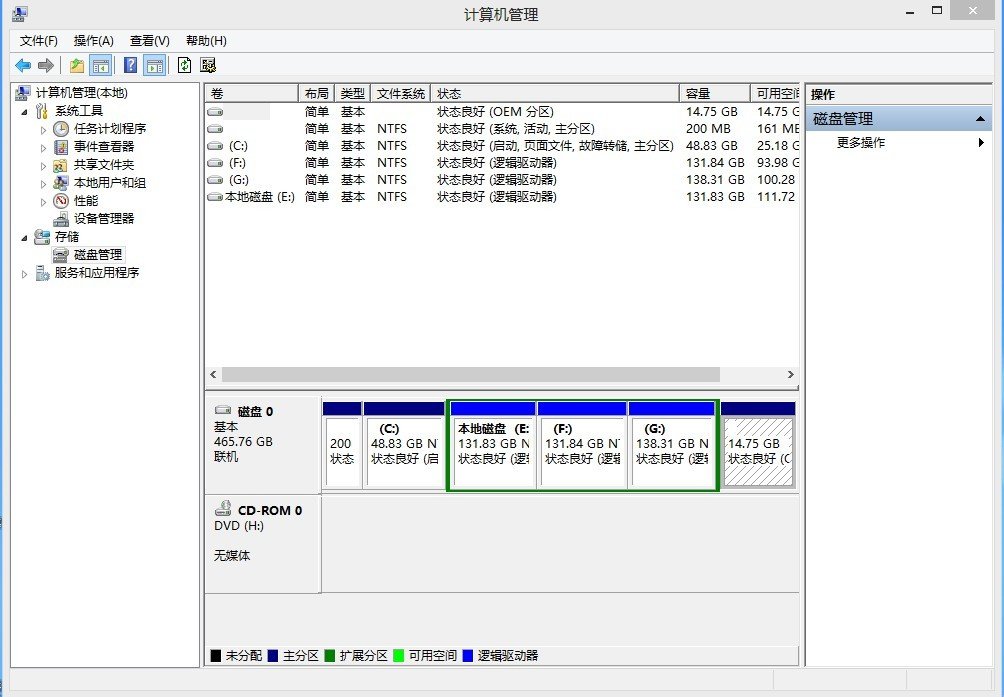Click the 磁盘 0 disk label icon
1004x697 pixels.
[x=223, y=411]
